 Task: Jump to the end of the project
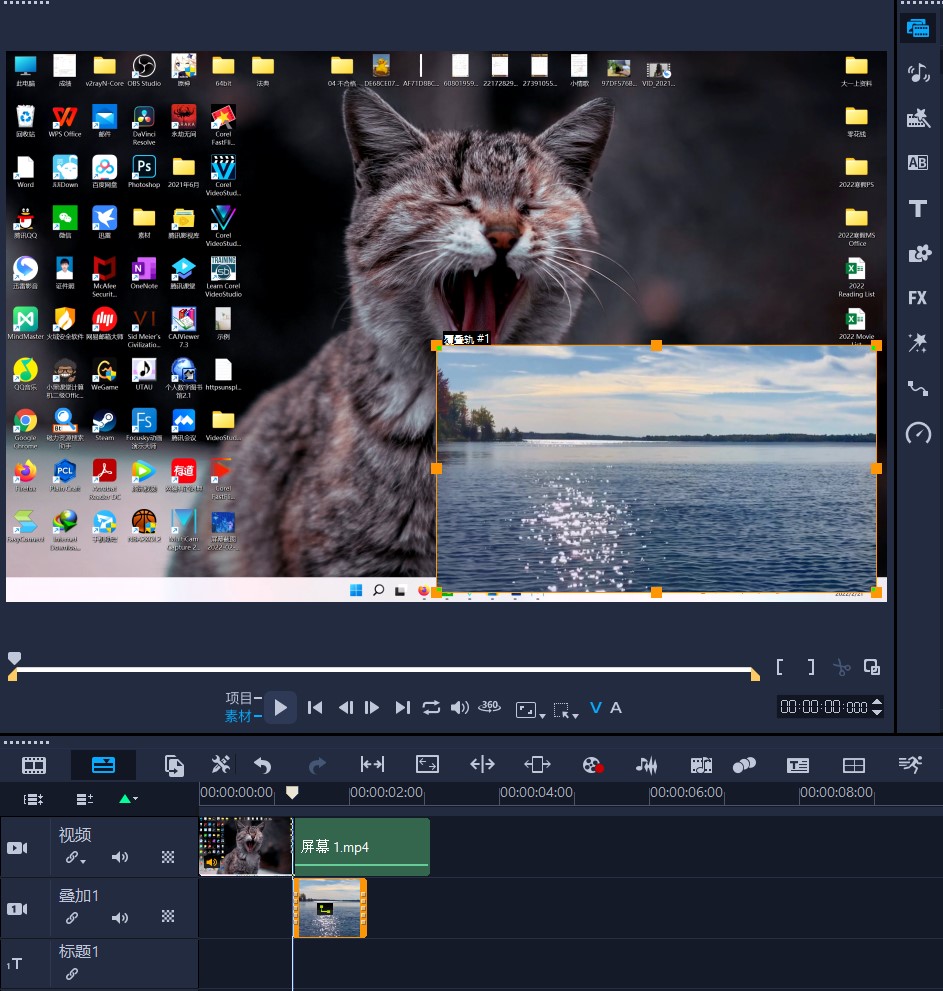point(403,708)
